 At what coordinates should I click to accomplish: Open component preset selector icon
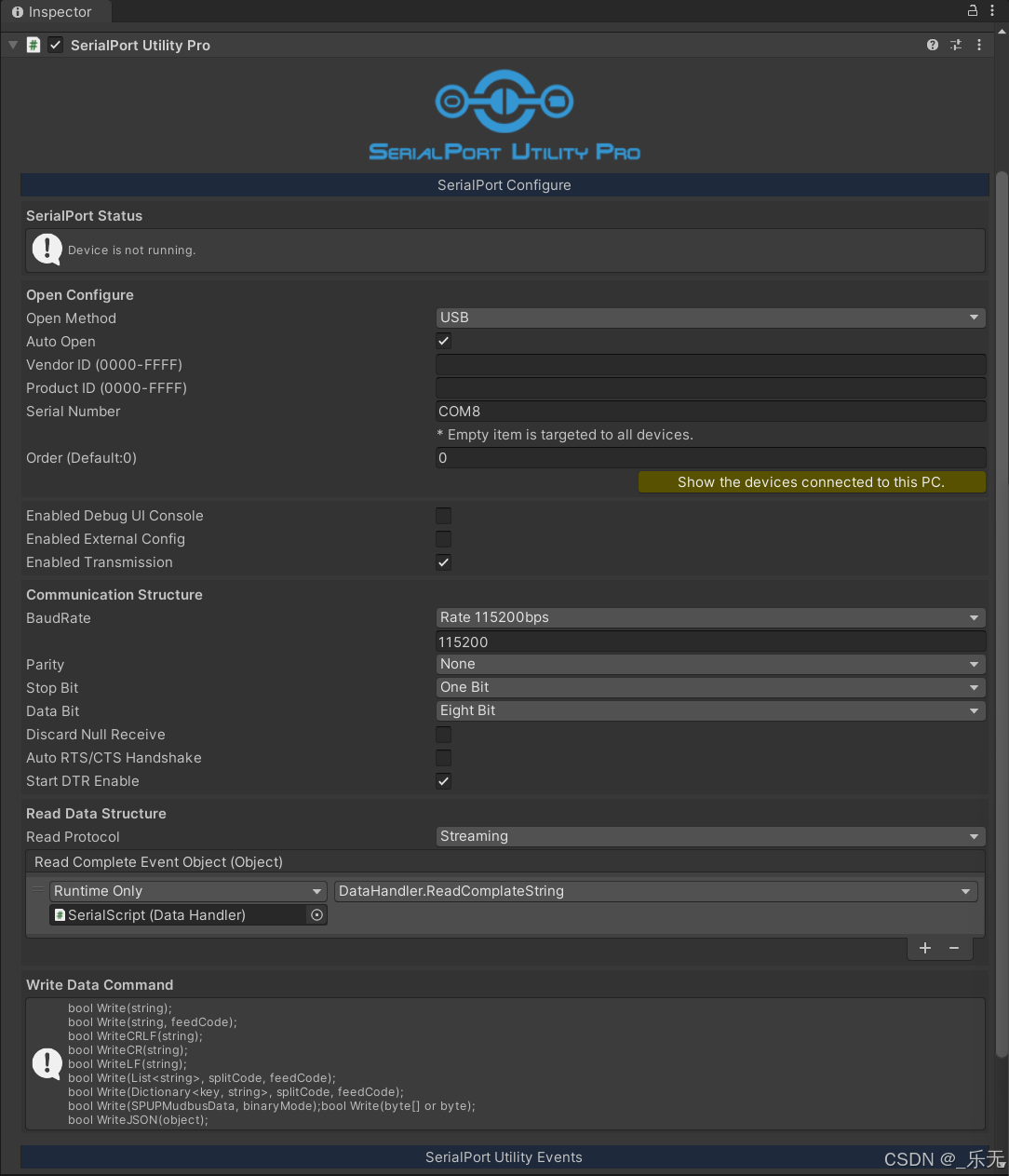pos(956,45)
